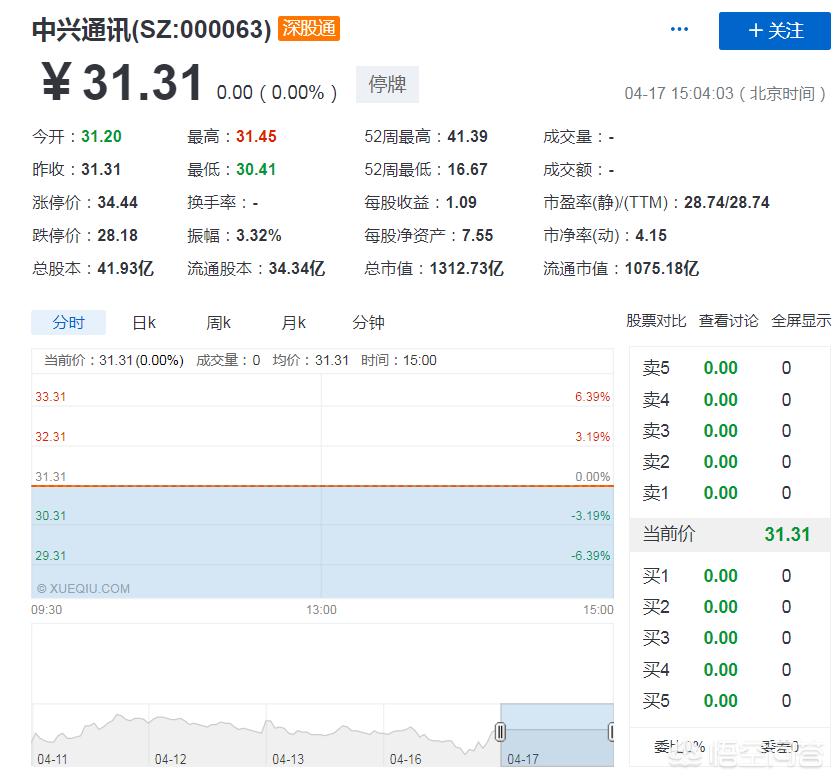Open the three-dot more options menu
This screenshot has width=839, height=783.
tap(679, 29)
